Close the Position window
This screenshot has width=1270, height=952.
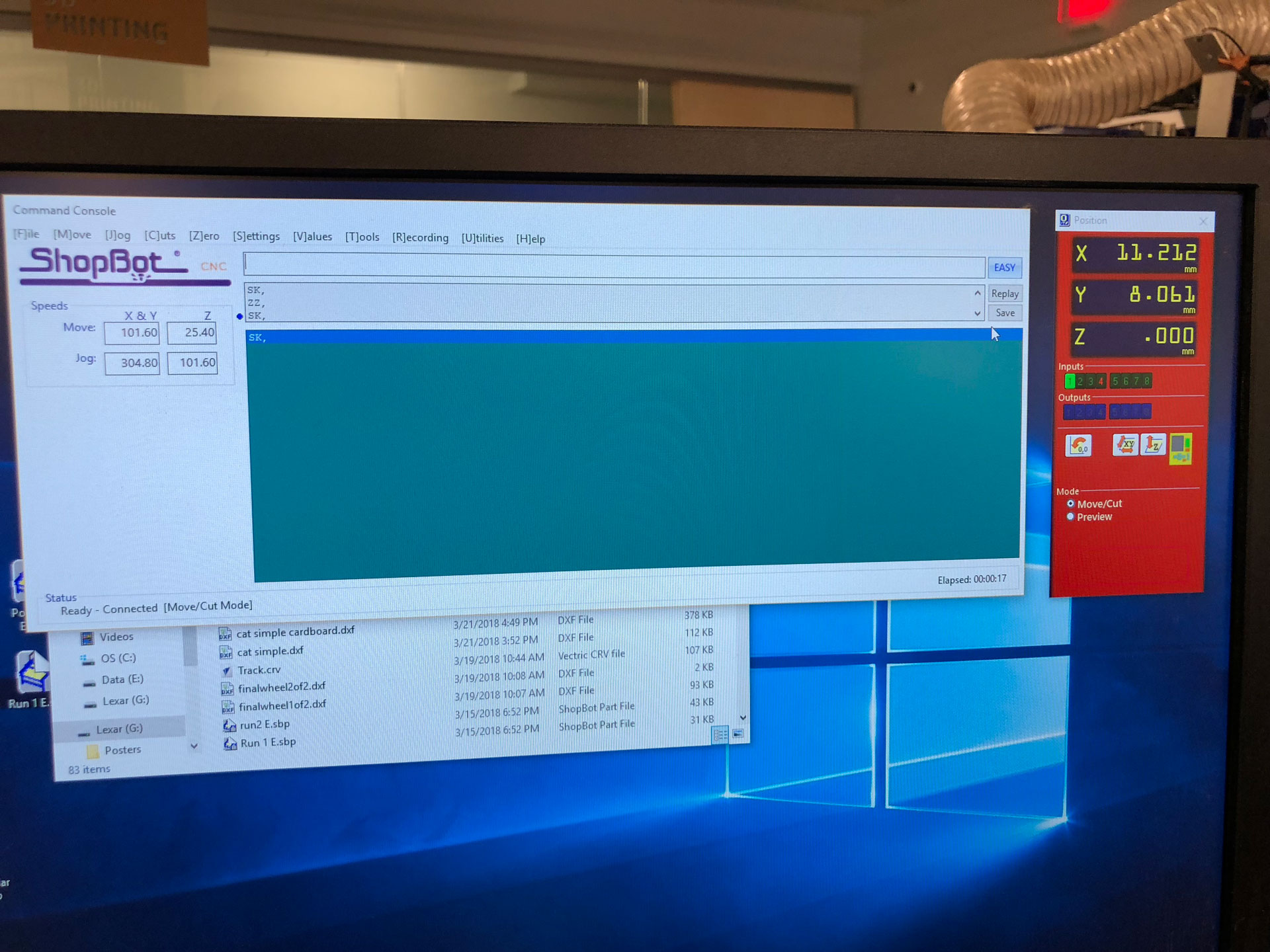tap(1203, 221)
